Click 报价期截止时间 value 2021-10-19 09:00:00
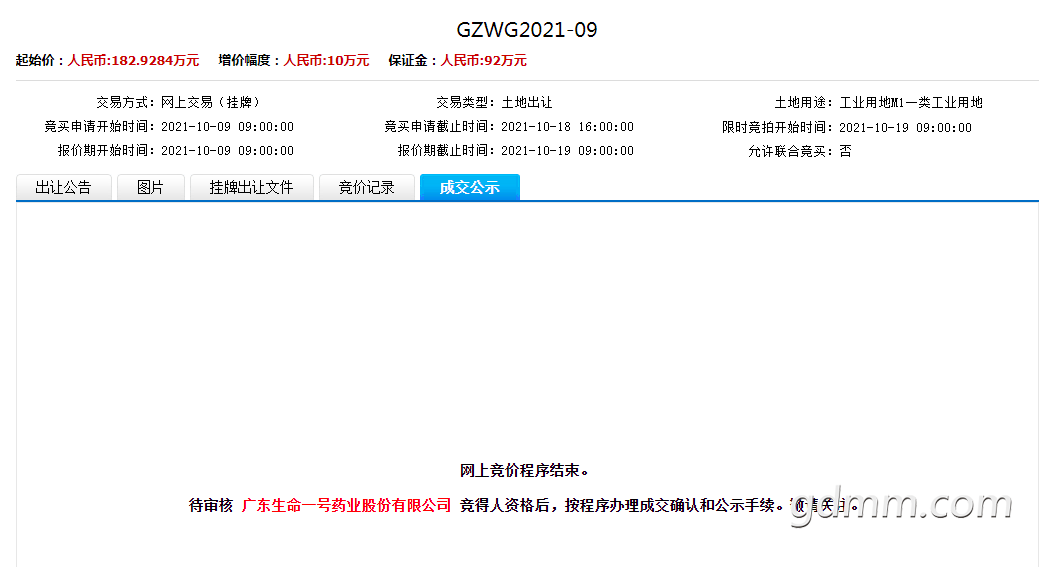This screenshot has height=567, width=1060. tap(567, 151)
